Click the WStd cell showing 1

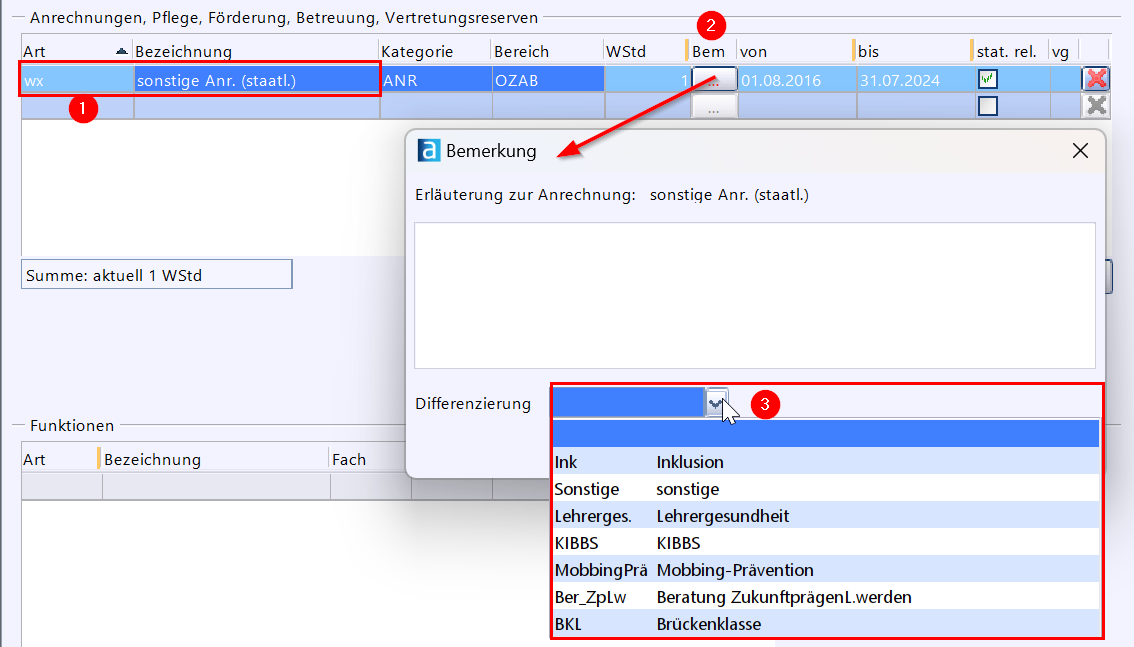(x=647, y=80)
